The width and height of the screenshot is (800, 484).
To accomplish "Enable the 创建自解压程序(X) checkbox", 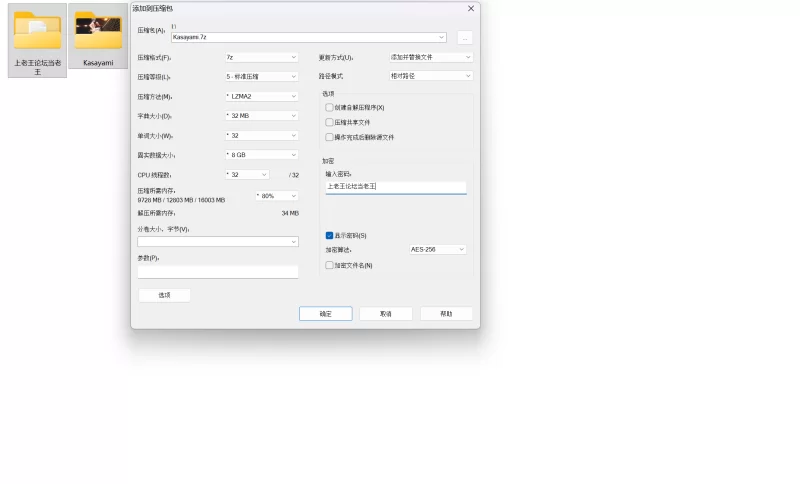I will [x=329, y=108].
